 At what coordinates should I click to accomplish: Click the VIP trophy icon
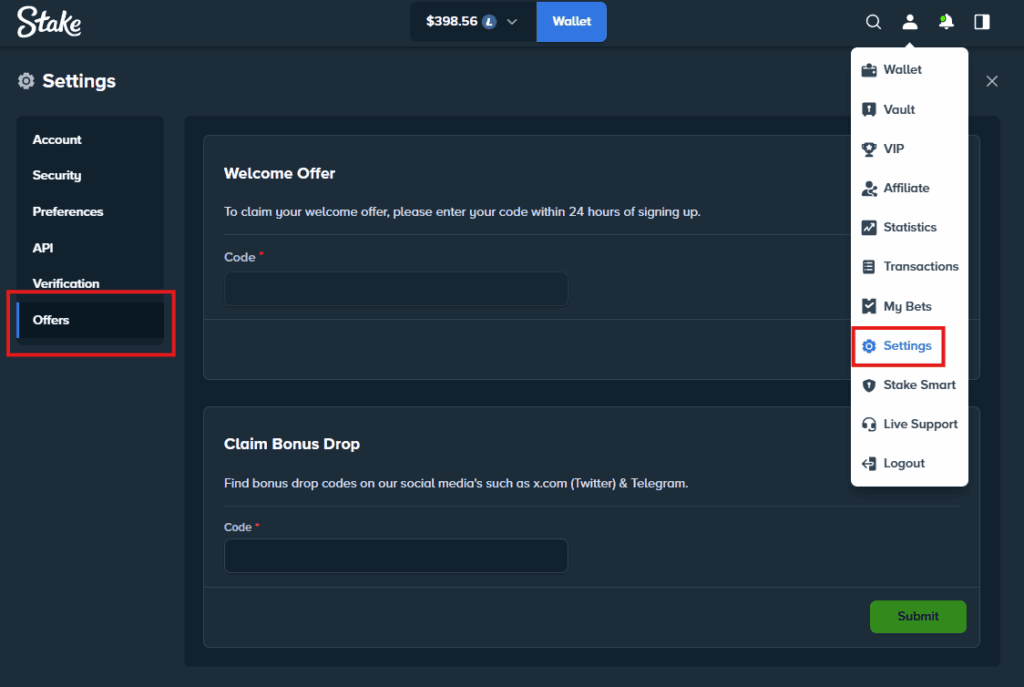868,148
